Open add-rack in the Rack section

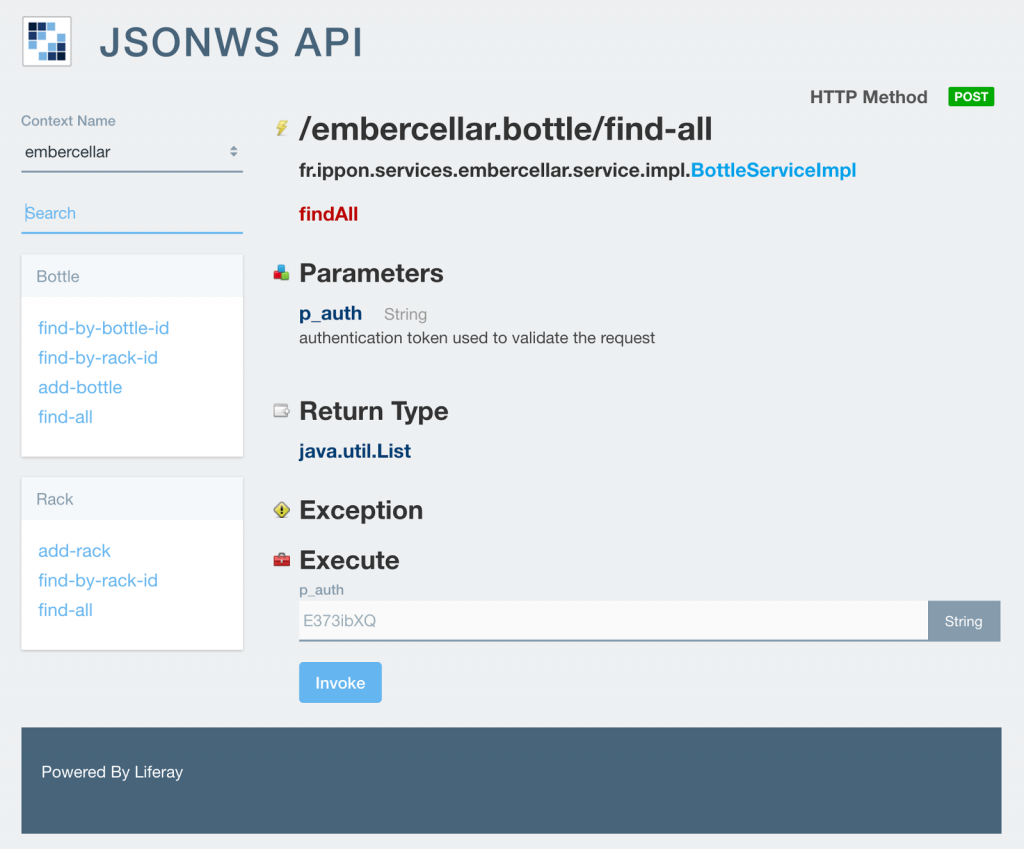(74, 551)
